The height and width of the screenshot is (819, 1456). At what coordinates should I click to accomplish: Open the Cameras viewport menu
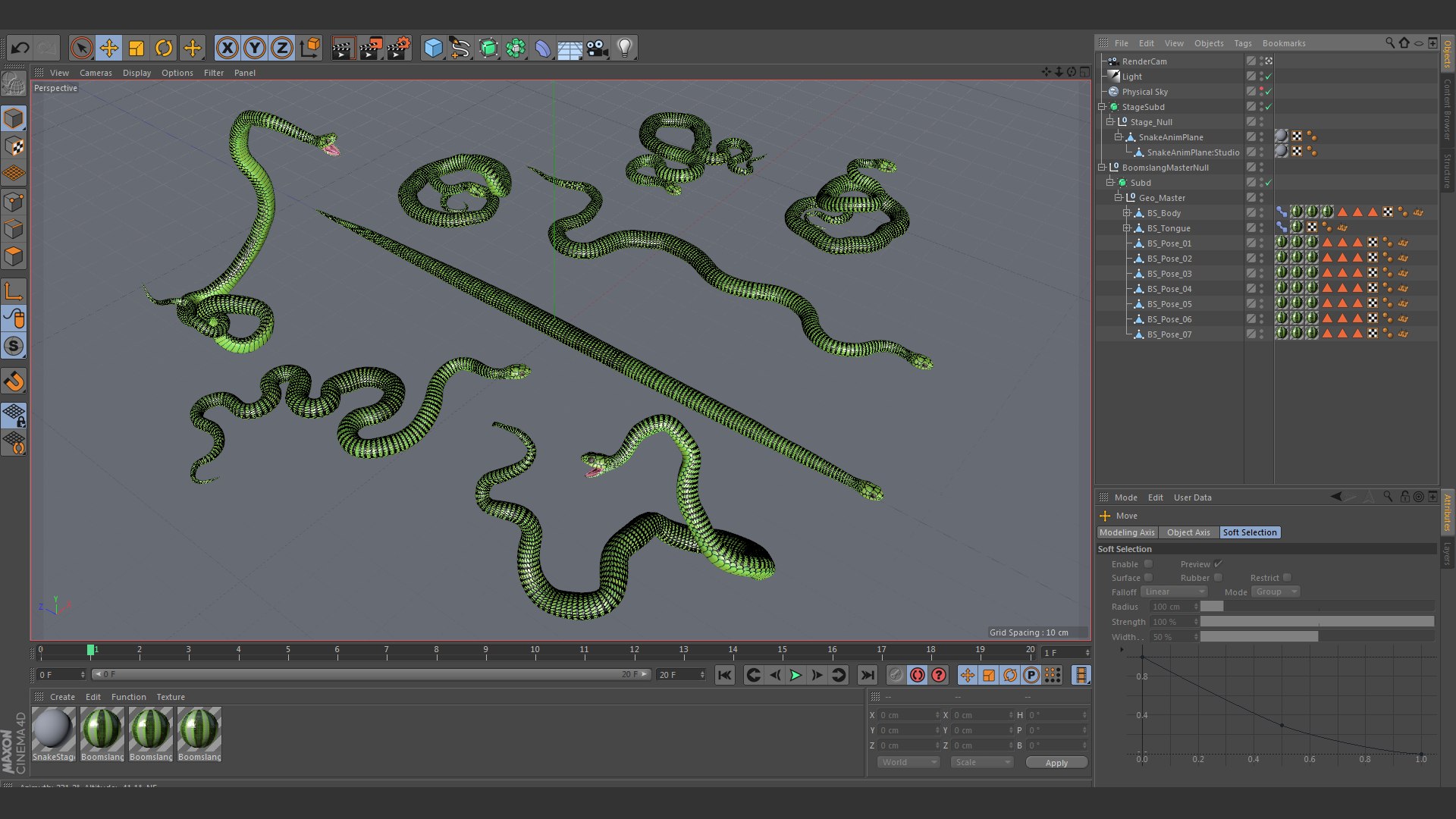pos(96,73)
